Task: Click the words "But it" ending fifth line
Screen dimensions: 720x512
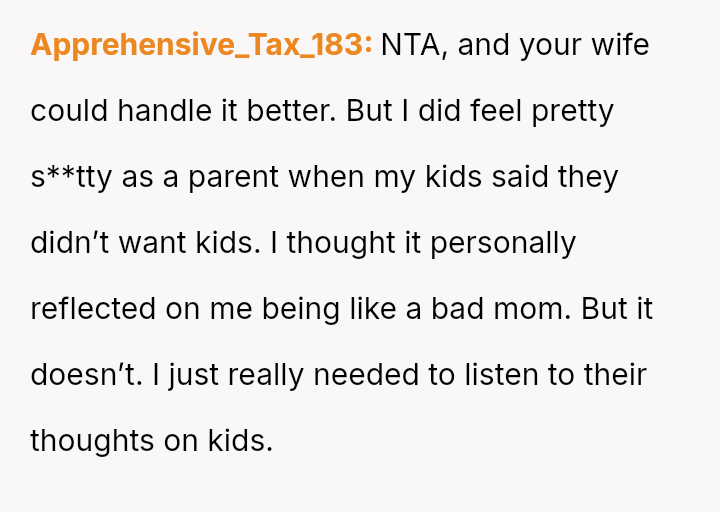Action: [616, 309]
